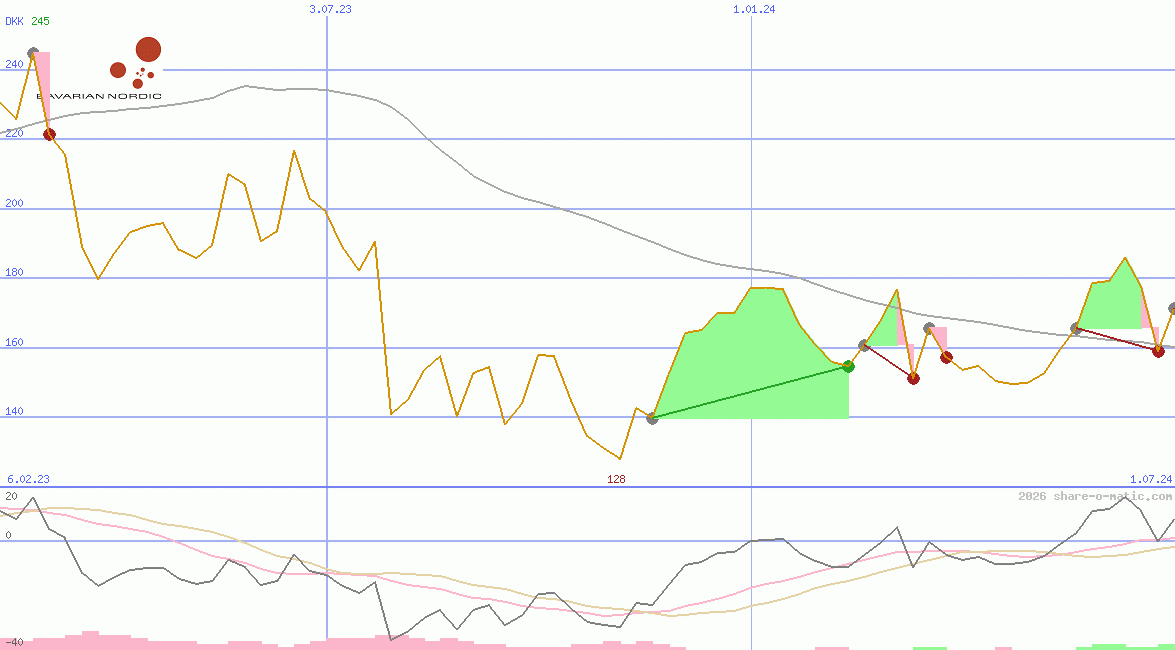This screenshot has height=650, width=1175.
Task: Click the 180 price axis label
Action: [14, 273]
